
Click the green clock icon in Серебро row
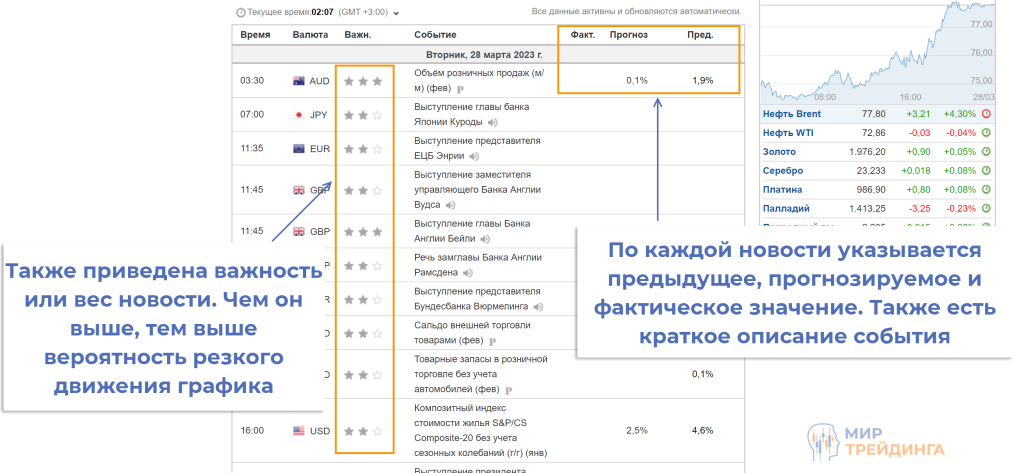pyautogui.click(x=986, y=171)
